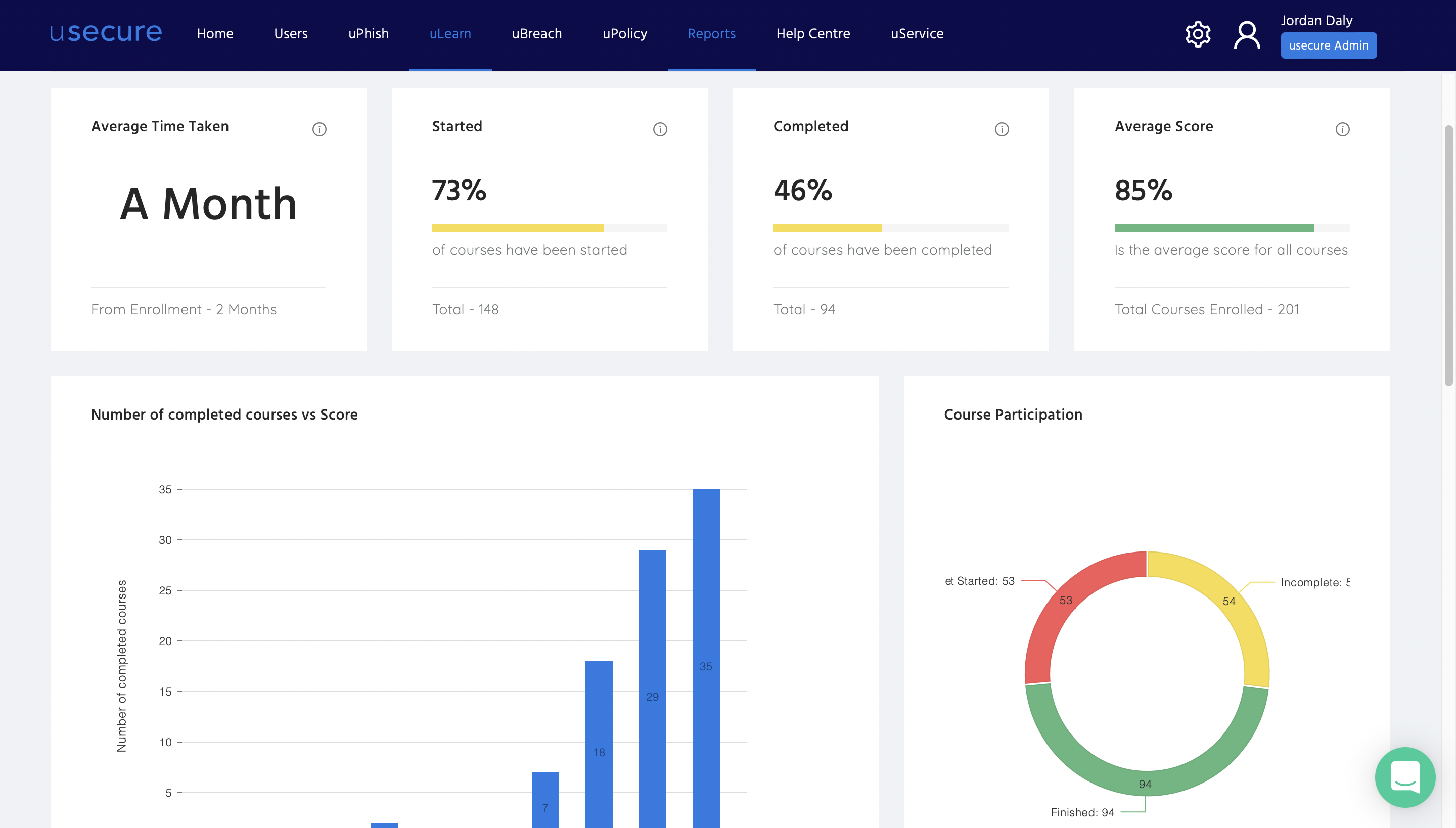Viewport: 1456px width, 828px height.
Task: Visit the Help Centre
Action: (x=813, y=33)
